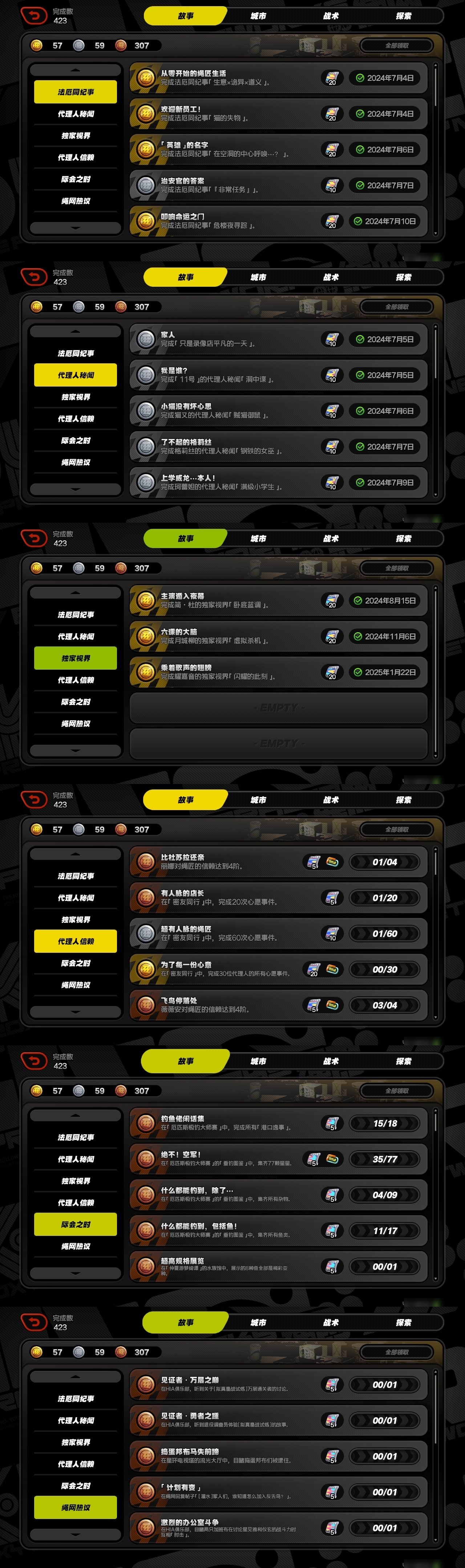
Task: Select the yellow highlighted 代理人秘闻 category
Action: coord(76,375)
